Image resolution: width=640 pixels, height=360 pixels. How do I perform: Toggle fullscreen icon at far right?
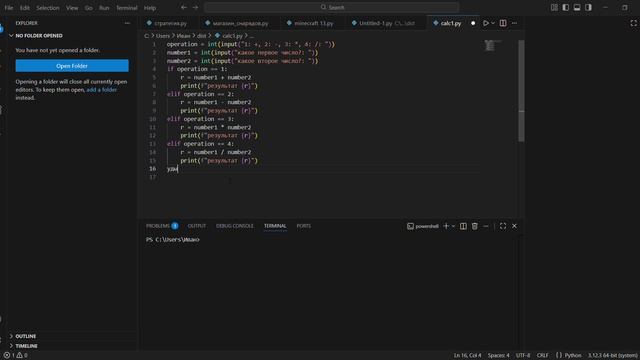[x=633, y=23]
